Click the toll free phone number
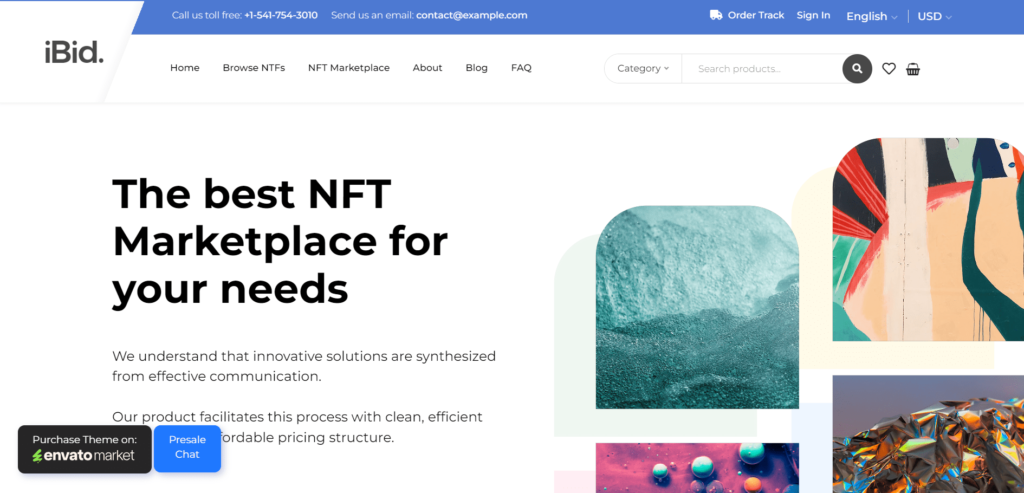This screenshot has height=493, width=1024. click(x=281, y=15)
